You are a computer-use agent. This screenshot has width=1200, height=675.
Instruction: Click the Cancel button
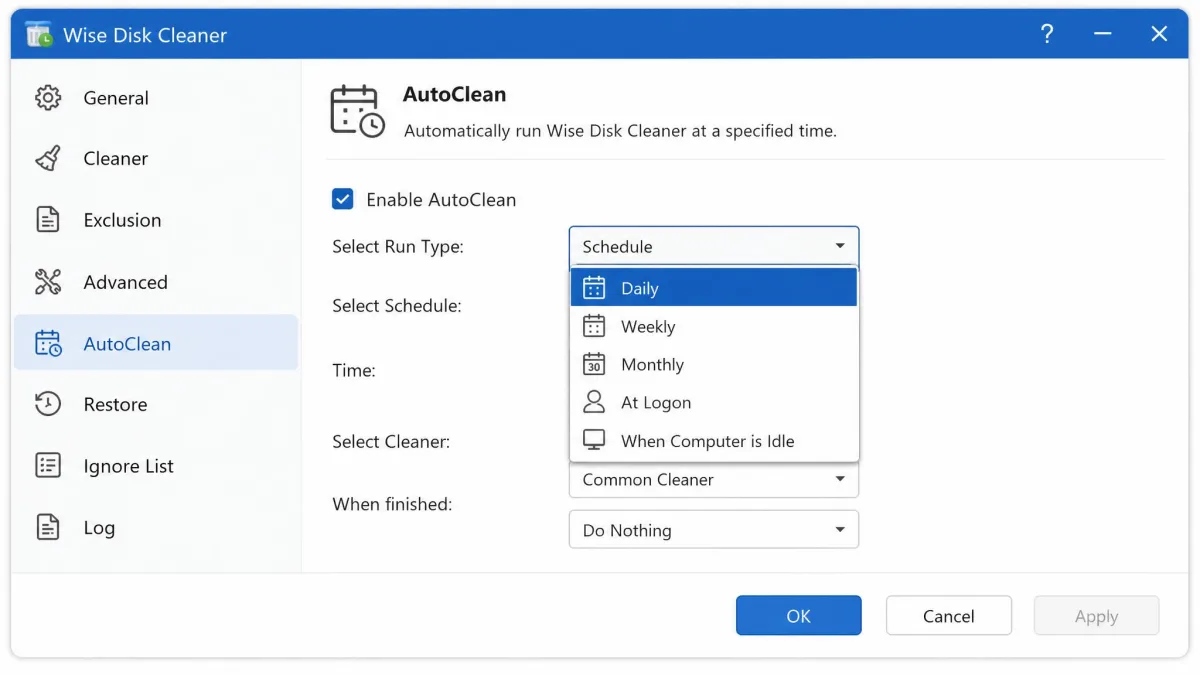(948, 616)
